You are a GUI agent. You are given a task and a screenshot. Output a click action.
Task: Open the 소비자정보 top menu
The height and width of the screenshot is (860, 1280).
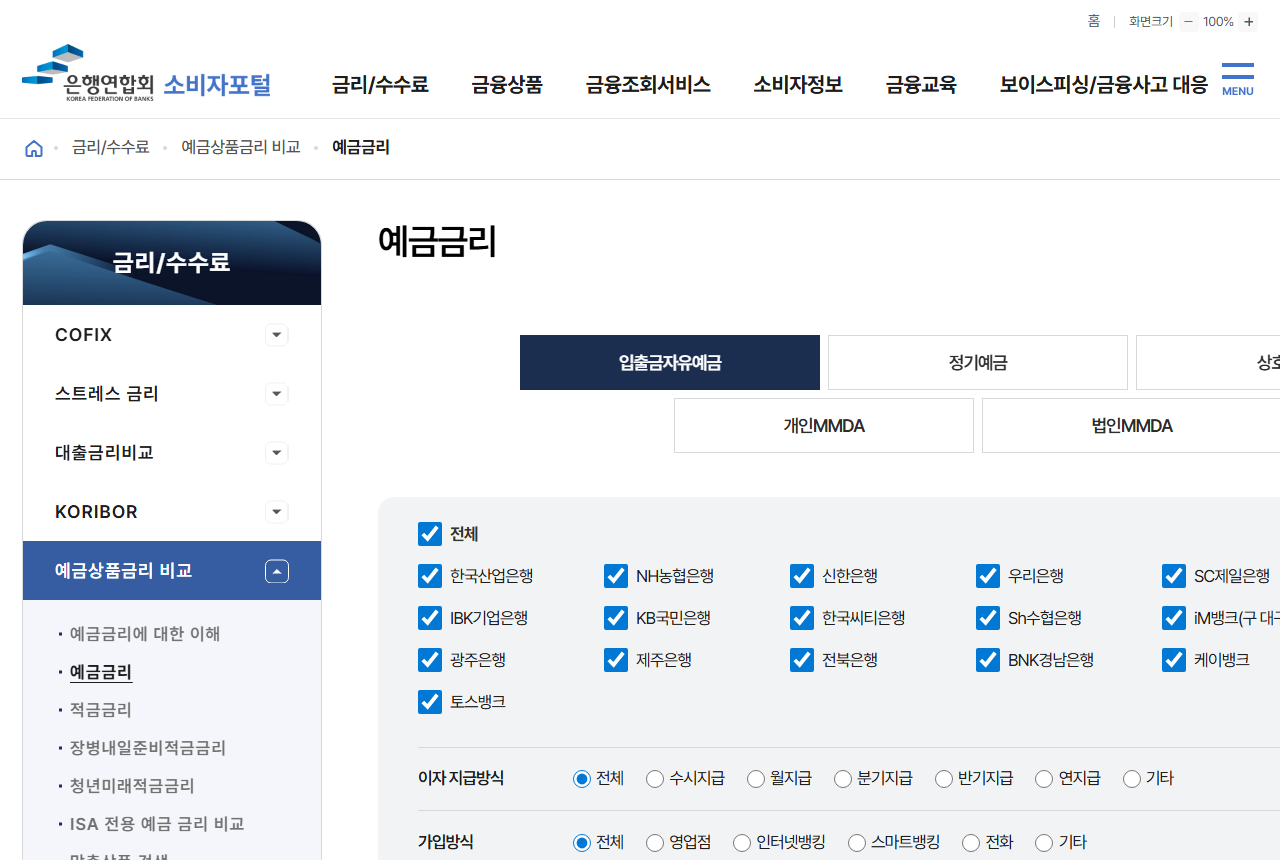click(x=798, y=85)
